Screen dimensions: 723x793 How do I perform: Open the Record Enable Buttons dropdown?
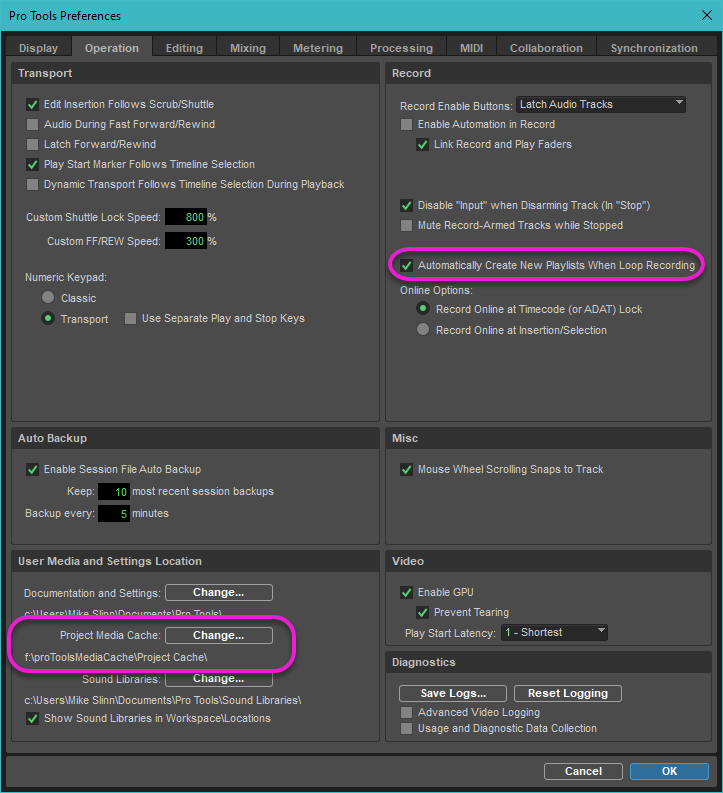(601, 104)
